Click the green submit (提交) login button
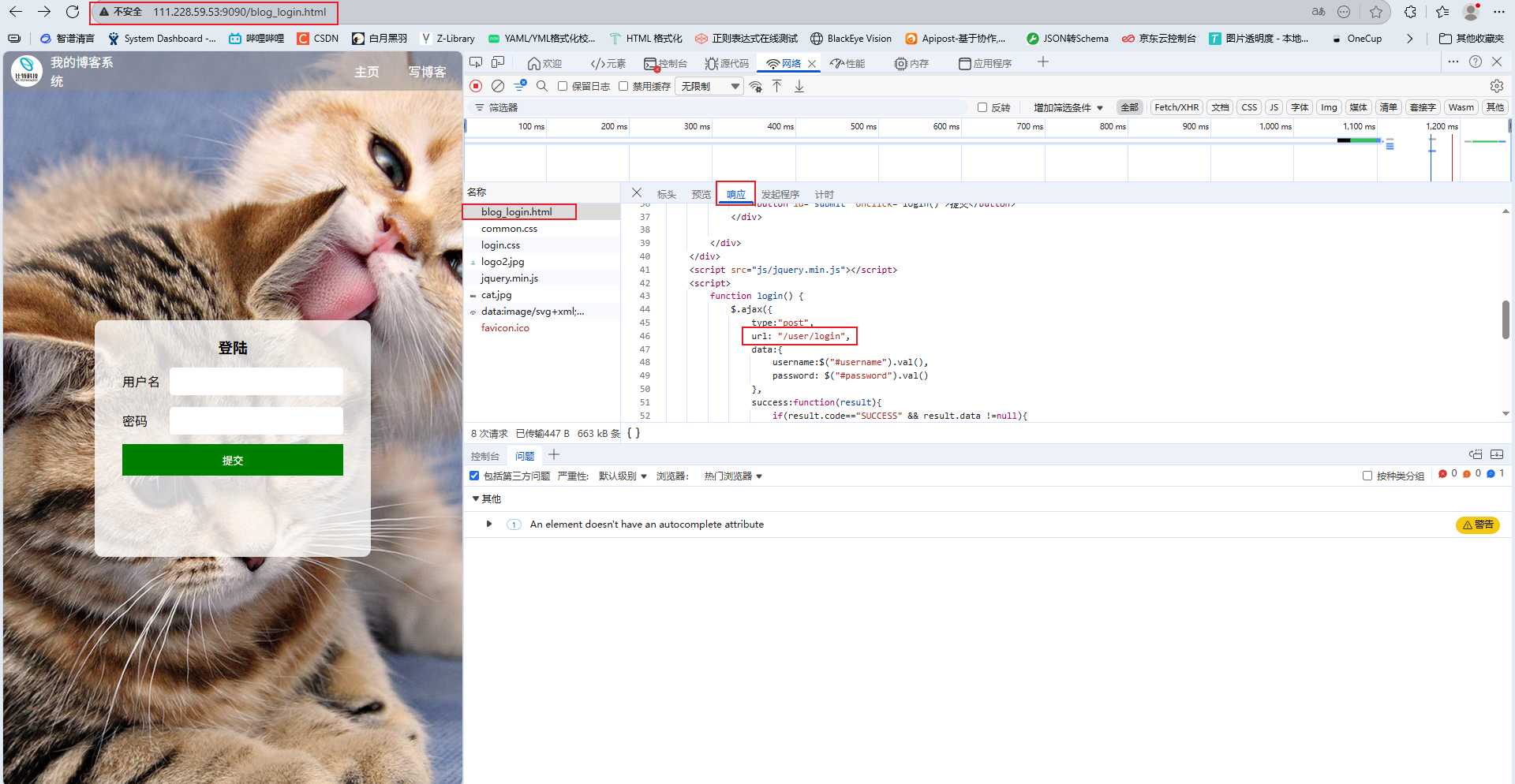1515x784 pixels. [x=233, y=460]
